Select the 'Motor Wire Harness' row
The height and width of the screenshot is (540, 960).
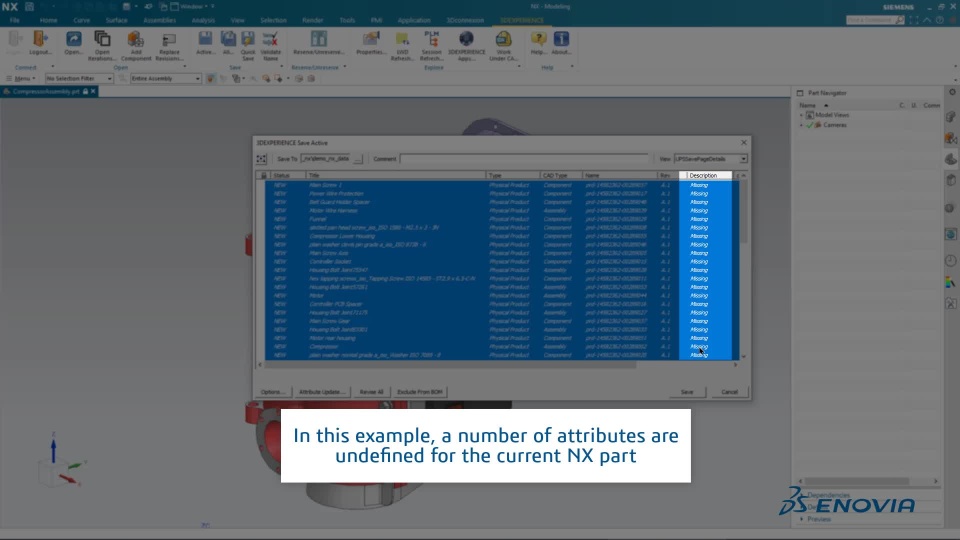502,211
